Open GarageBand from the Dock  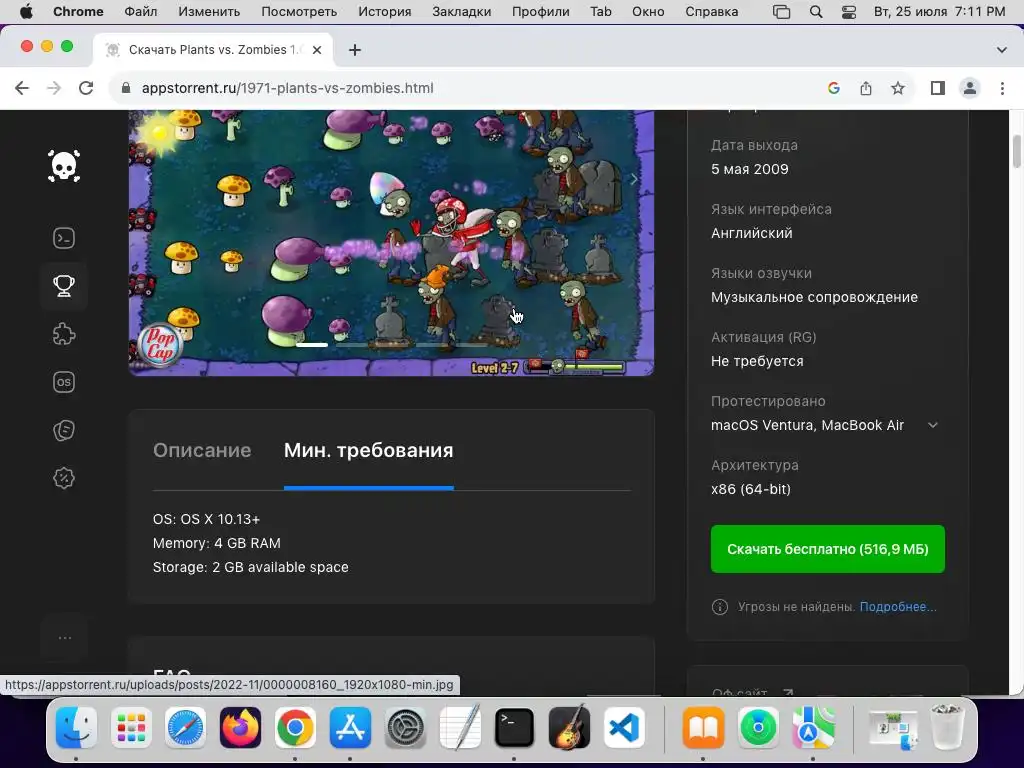[569, 728]
